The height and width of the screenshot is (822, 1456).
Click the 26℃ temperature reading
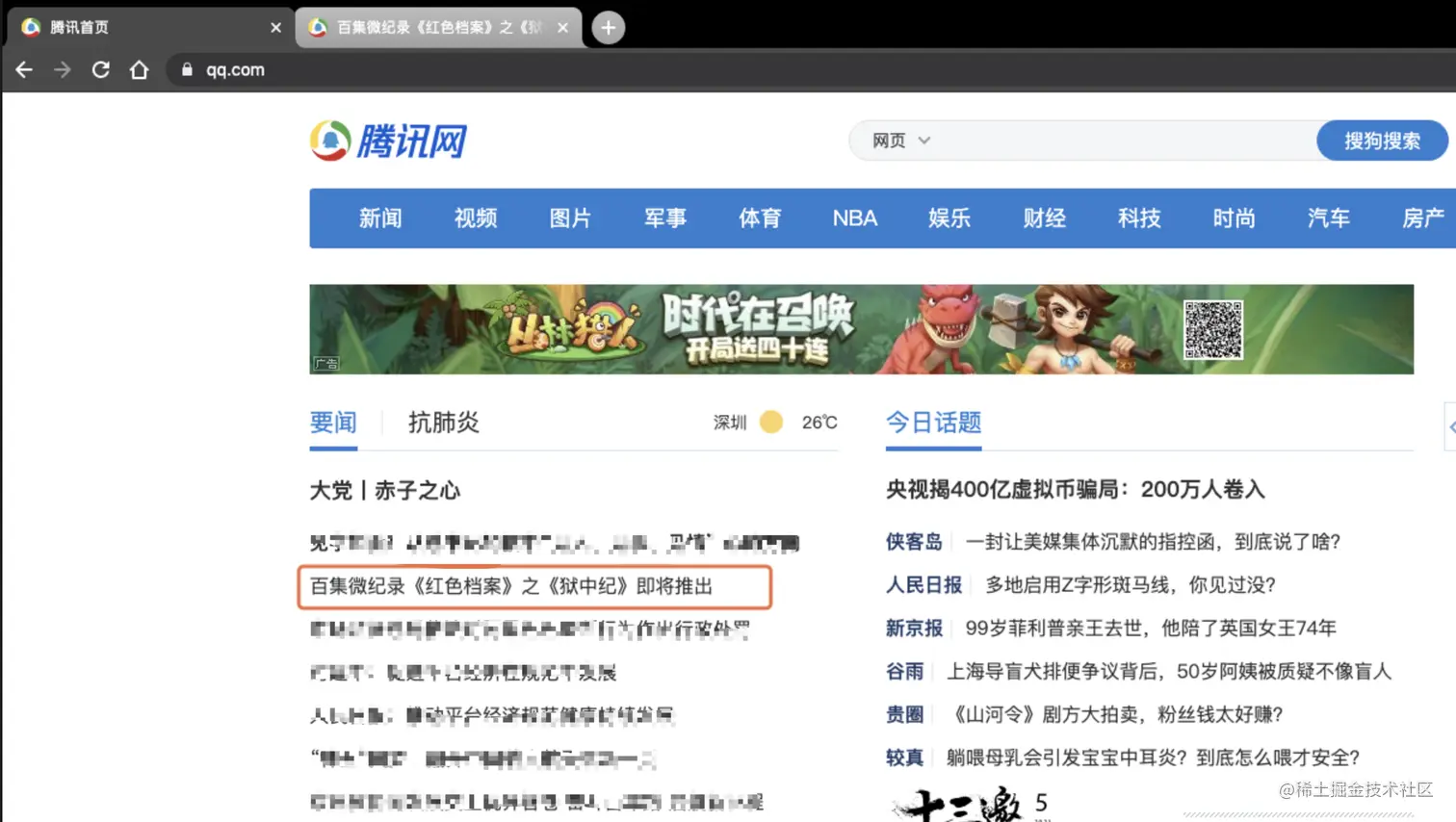click(819, 423)
